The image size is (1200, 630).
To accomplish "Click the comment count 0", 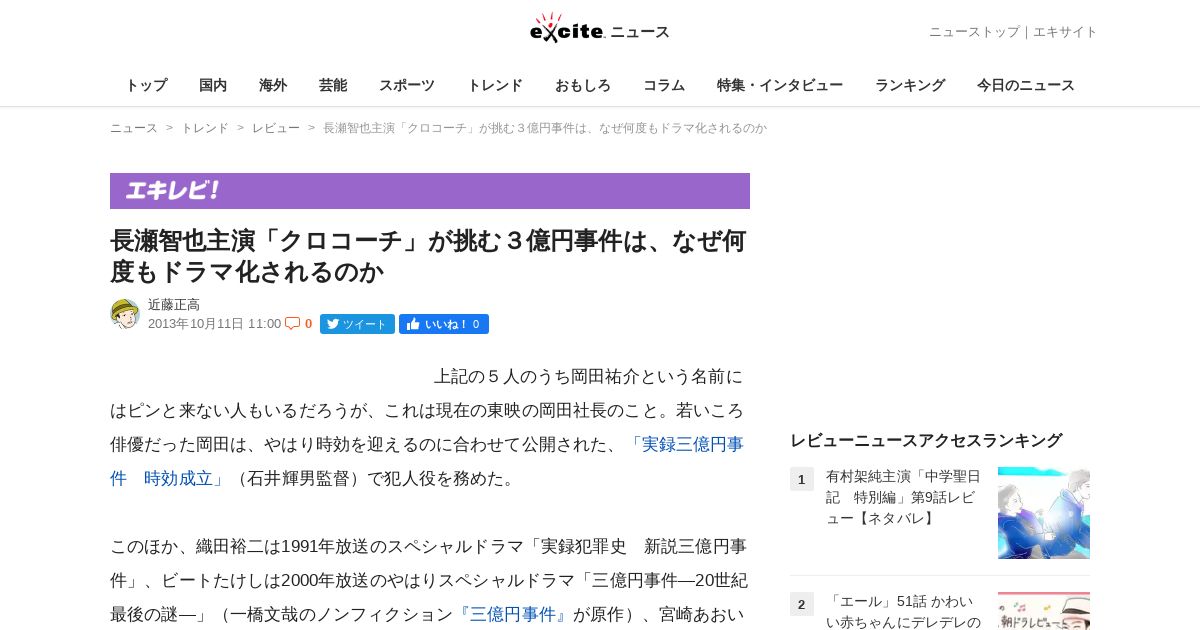I will click(x=308, y=324).
